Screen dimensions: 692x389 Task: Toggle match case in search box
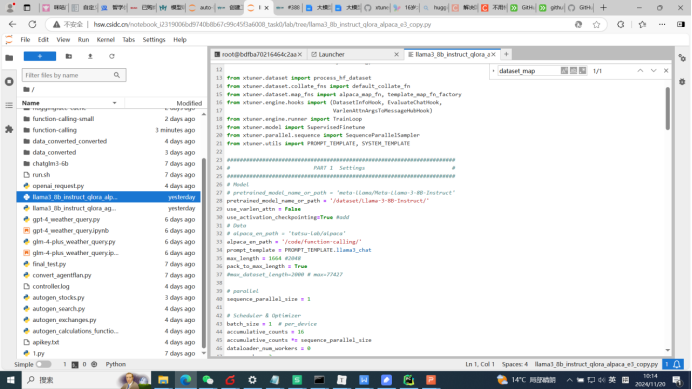click(x=564, y=71)
